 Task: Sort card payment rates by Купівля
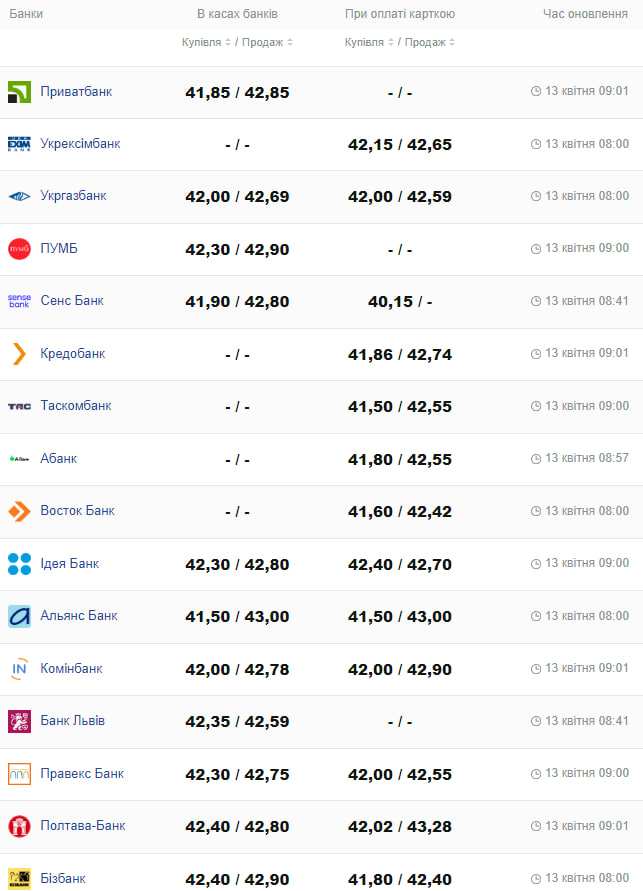[369, 43]
